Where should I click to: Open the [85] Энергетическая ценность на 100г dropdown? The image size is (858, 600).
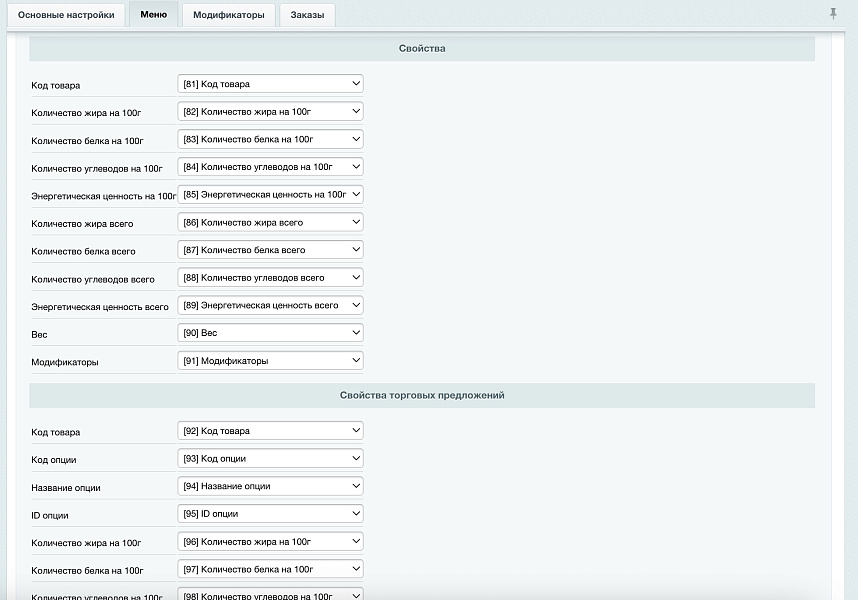(270, 194)
